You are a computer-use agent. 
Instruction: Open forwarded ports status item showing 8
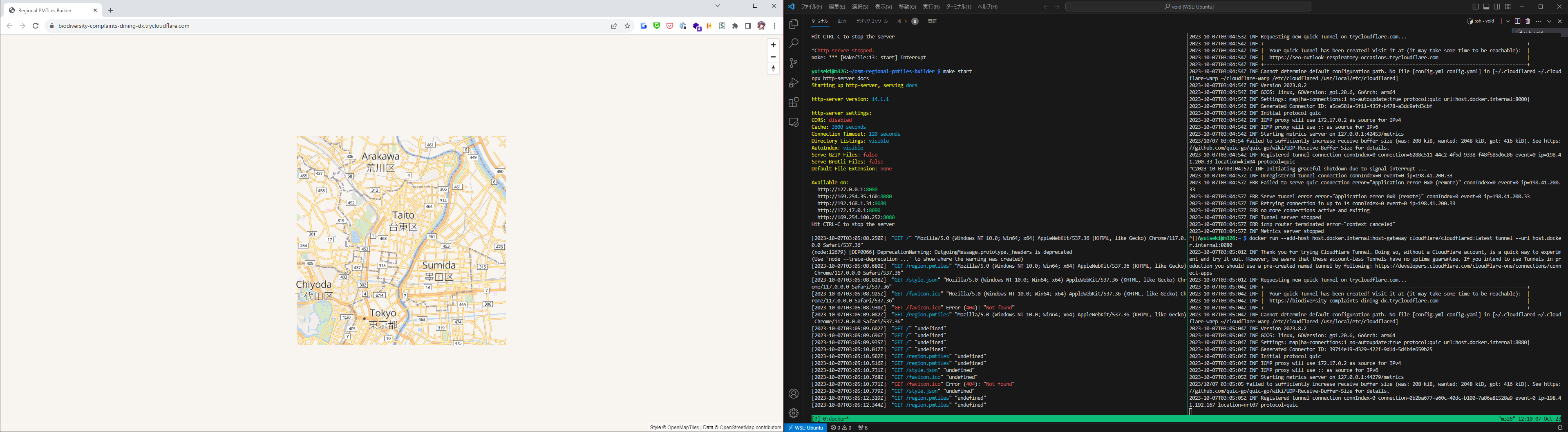pyautogui.click(x=863, y=428)
